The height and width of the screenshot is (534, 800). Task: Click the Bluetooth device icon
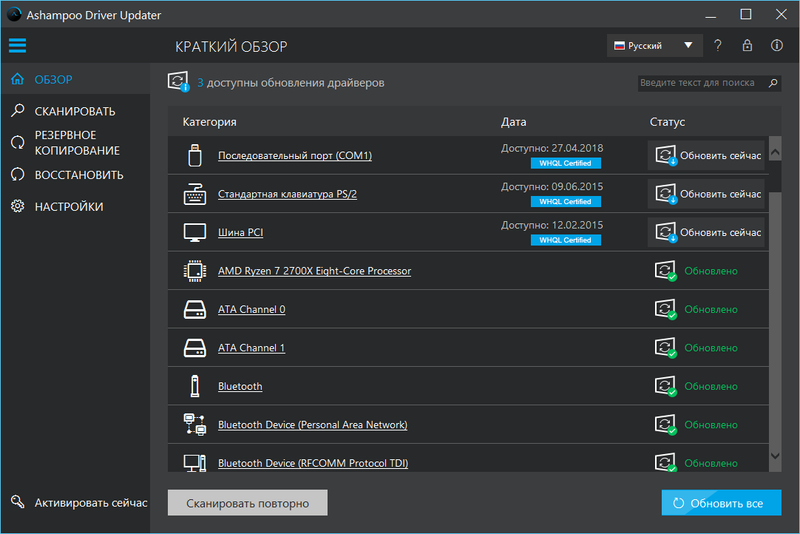(x=194, y=386)
